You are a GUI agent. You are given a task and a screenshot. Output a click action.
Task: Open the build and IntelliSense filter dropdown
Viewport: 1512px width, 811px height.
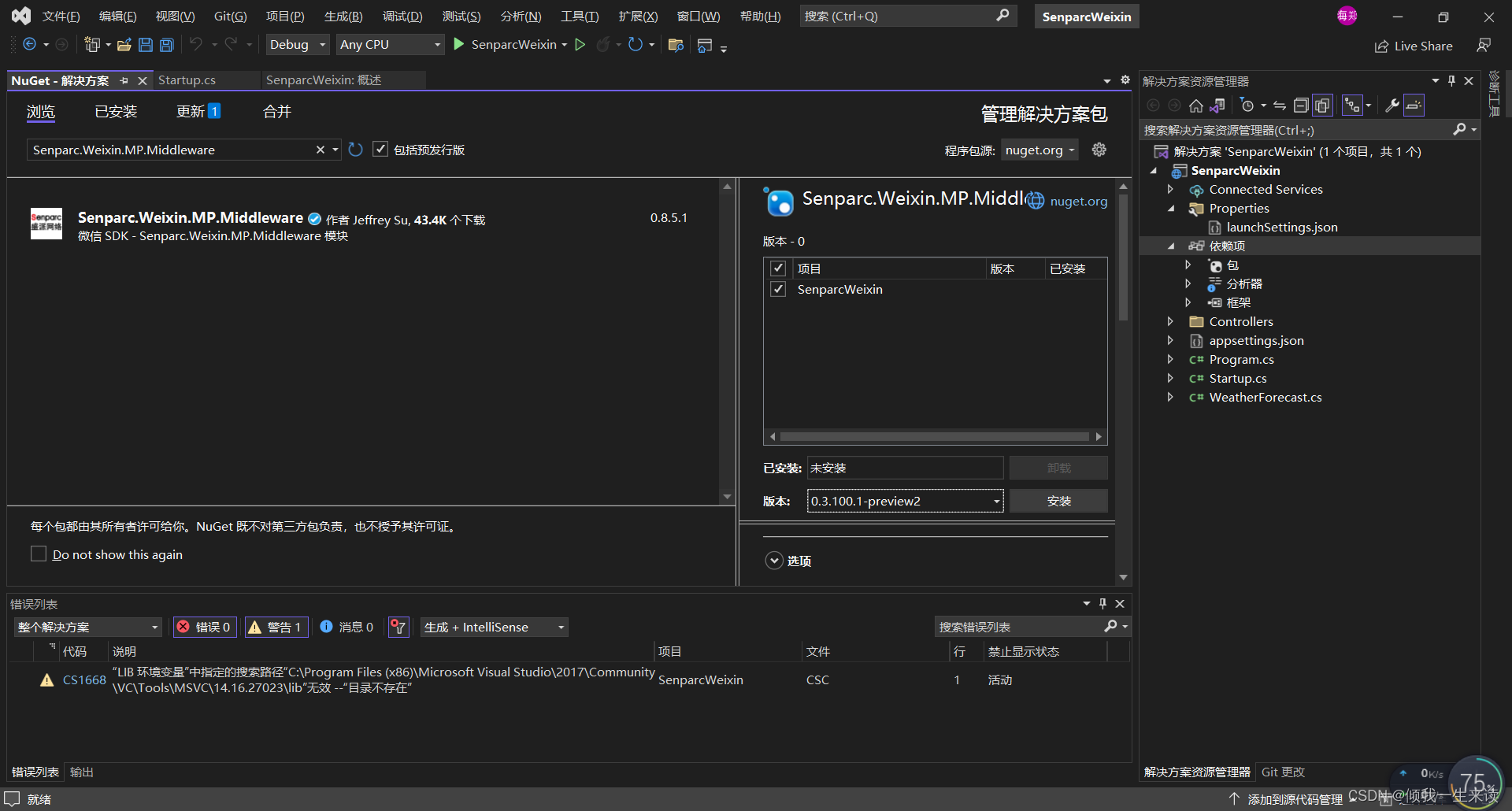[494, 627]
